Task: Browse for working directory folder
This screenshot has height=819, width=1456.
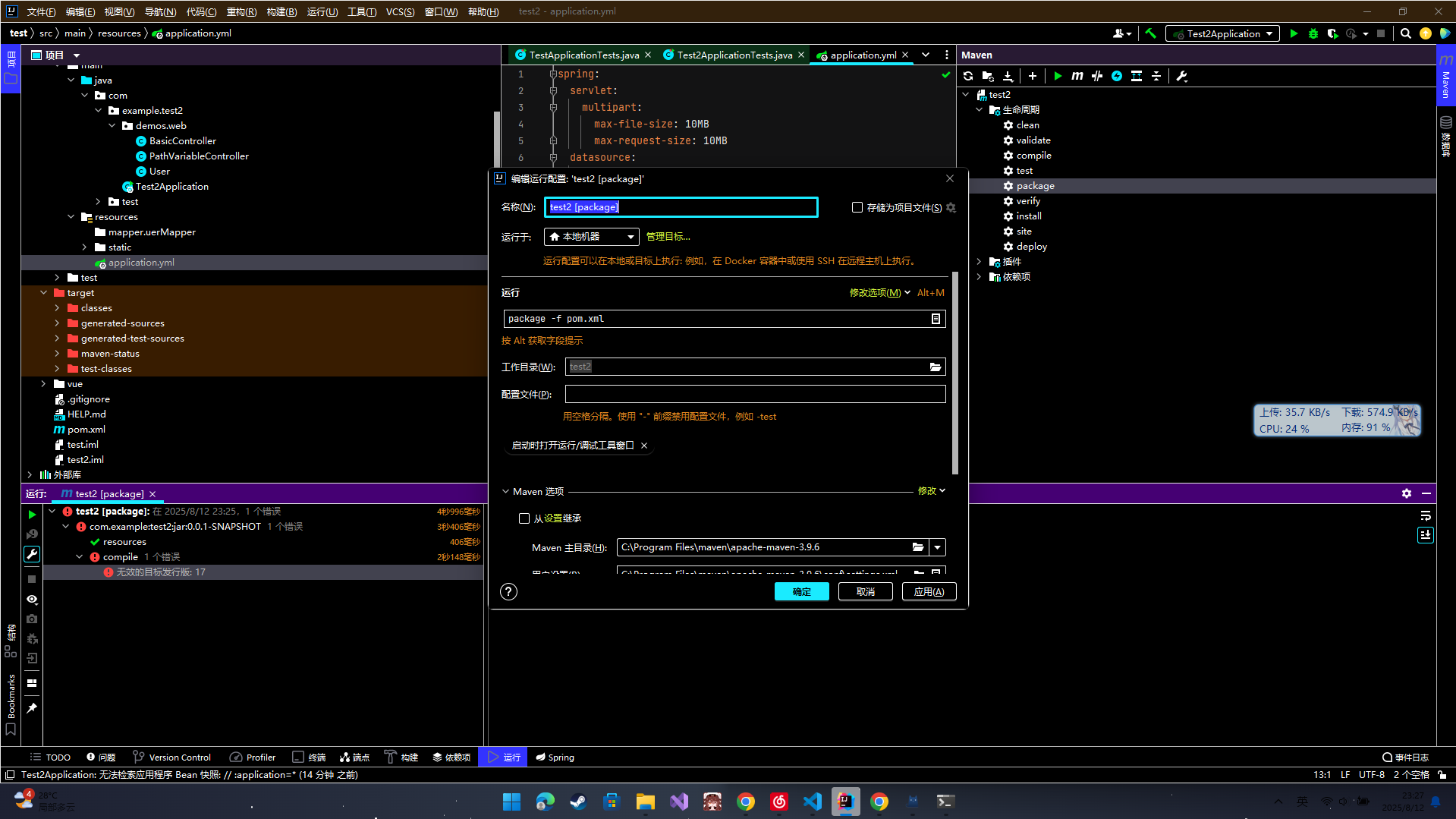Action: [x=936, y=367]
